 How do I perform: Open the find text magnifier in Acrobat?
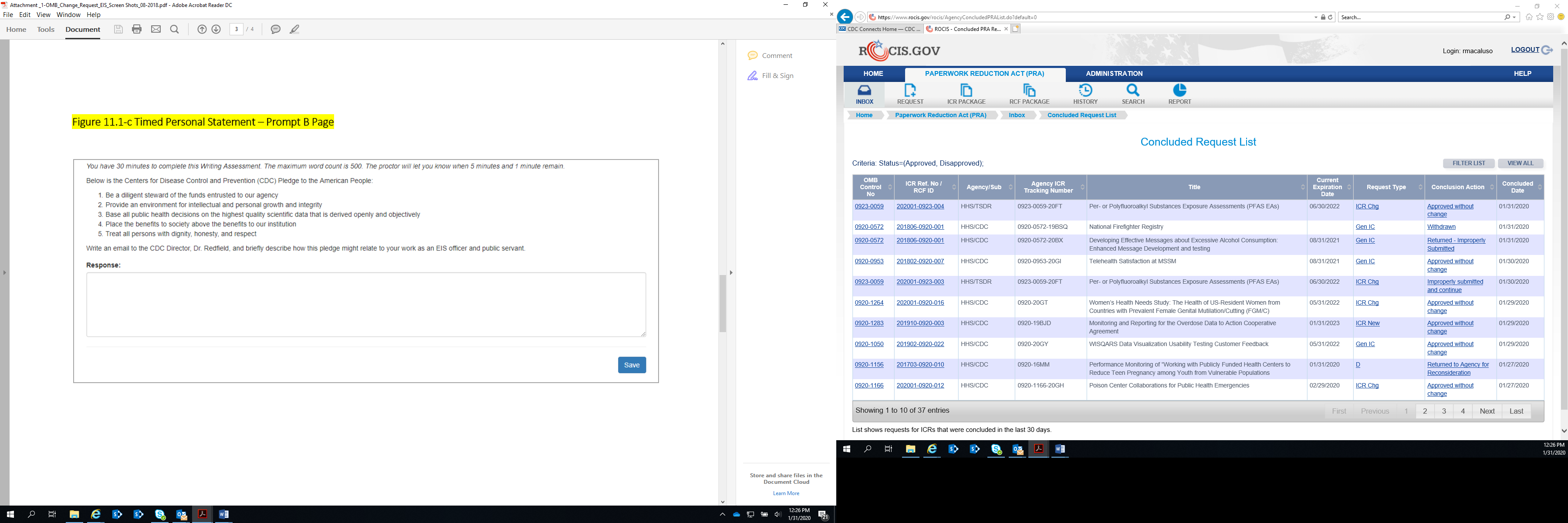coord(175,29)
